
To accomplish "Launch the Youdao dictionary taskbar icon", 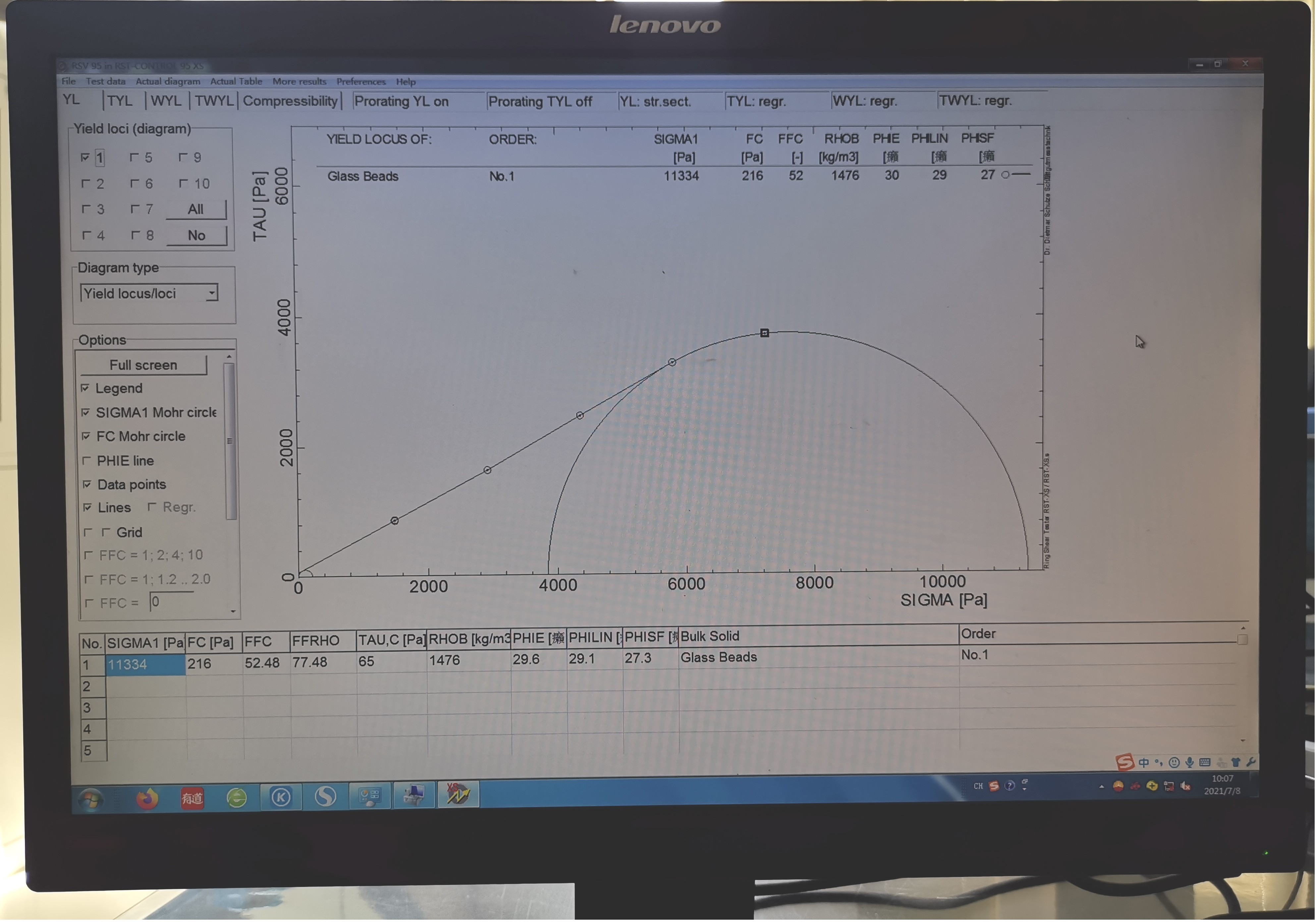I will [x=192, y=798].
